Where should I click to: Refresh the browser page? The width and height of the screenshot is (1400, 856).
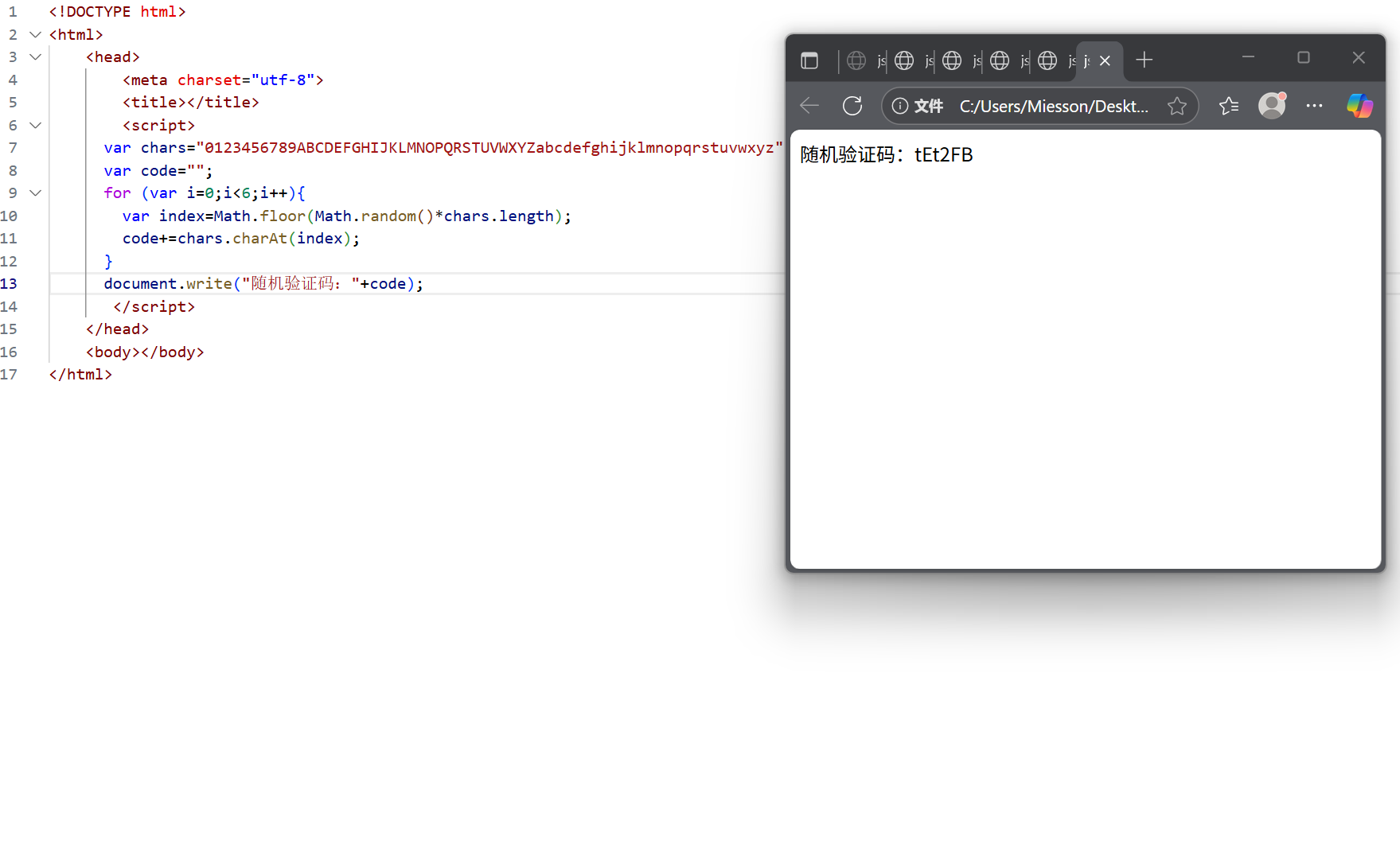[x=852, y=106]
